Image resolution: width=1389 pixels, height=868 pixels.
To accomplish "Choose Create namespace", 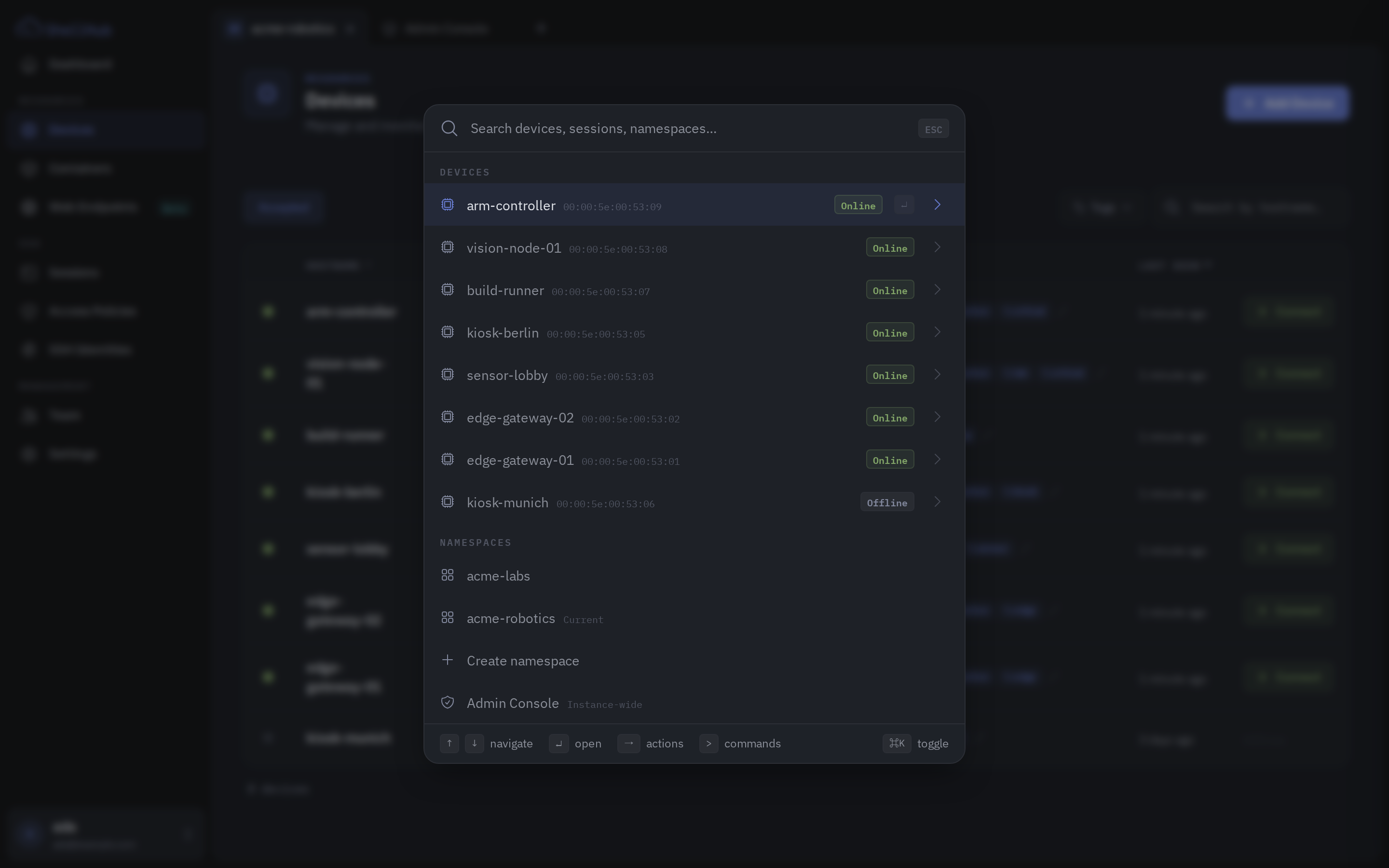I will [x=694, y=661].
